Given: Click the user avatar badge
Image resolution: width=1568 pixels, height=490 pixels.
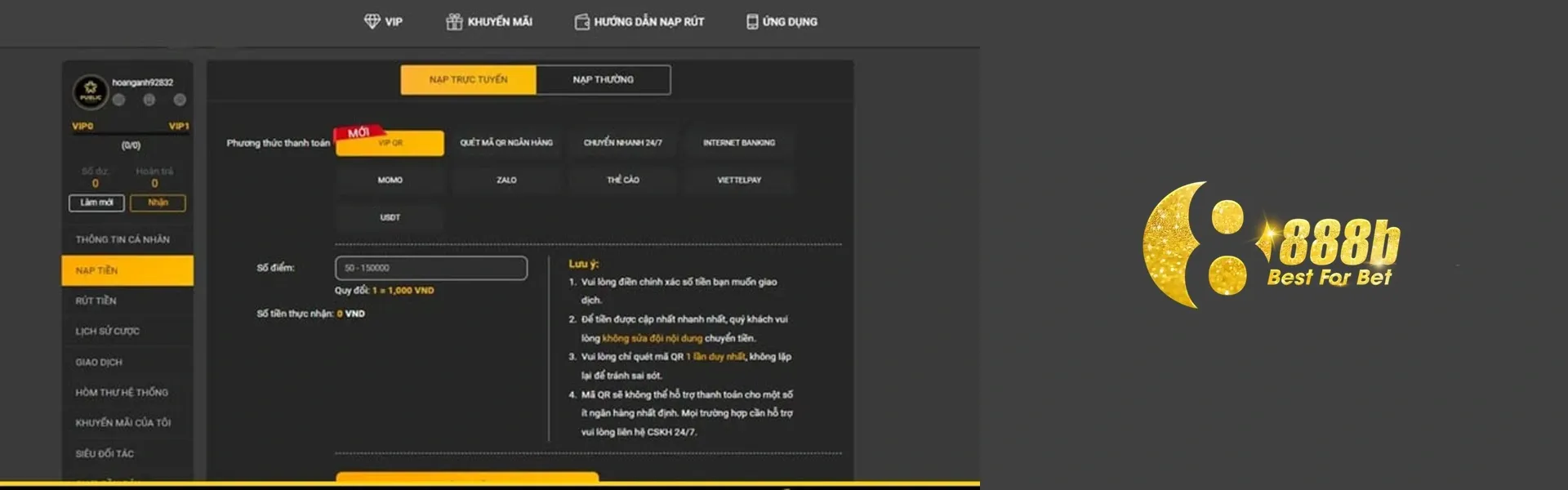Looking at the screenshot, I should pyautogui.click(x=91, y=92).
